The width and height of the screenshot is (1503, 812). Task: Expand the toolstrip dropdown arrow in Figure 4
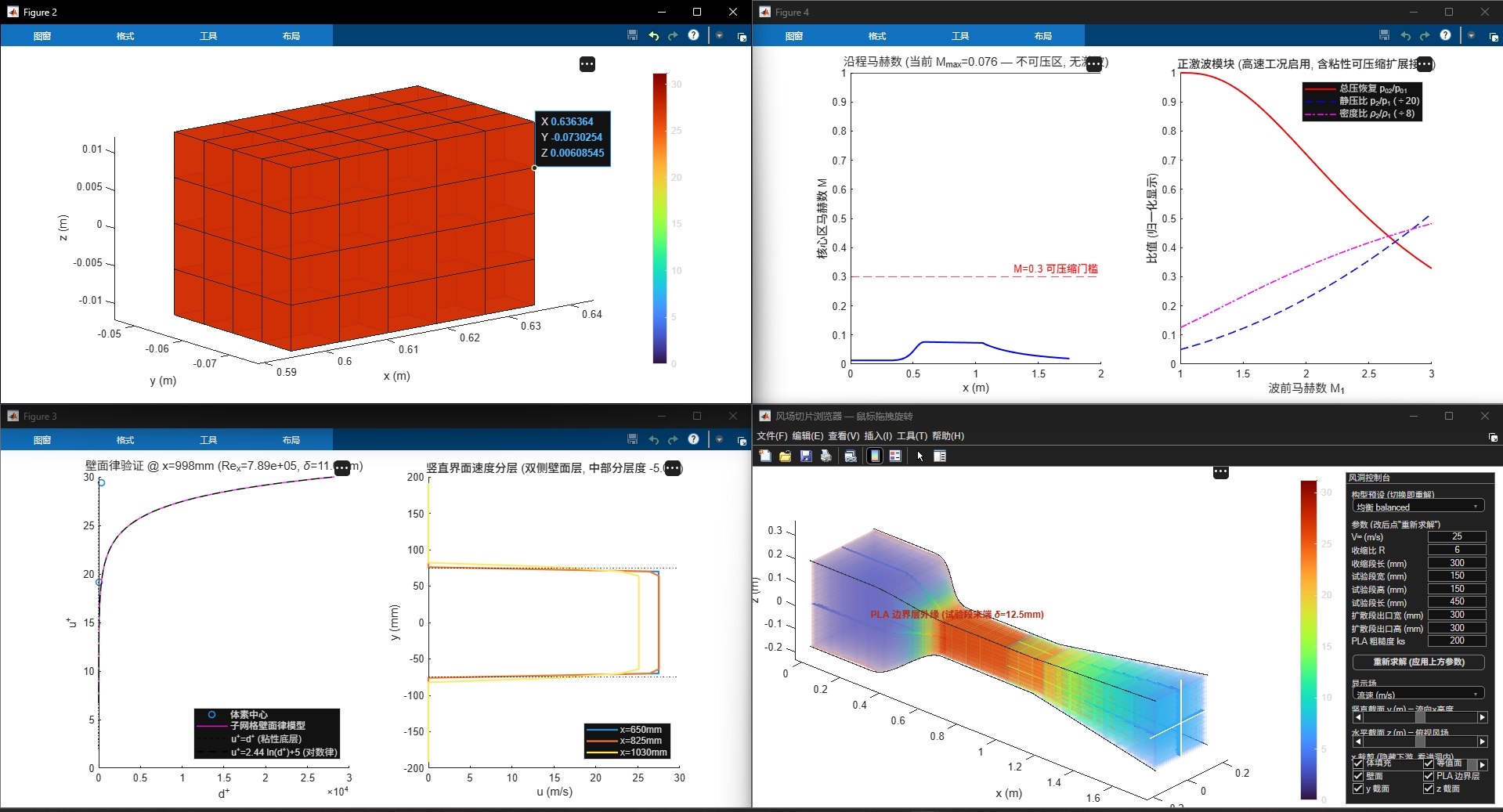(x=1472, y=35)
